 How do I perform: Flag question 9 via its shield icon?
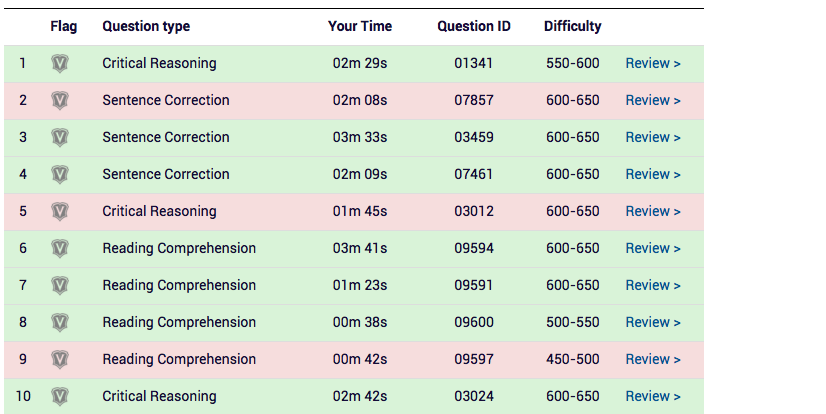[60, 360]
